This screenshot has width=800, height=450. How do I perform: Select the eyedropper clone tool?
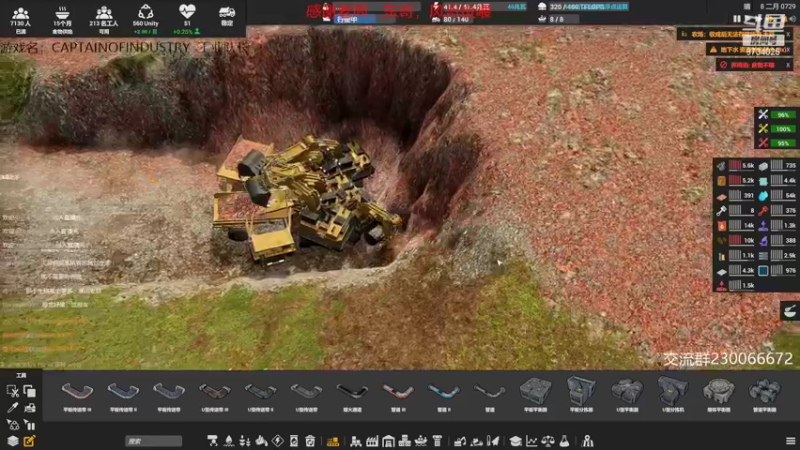pos(12,408)
